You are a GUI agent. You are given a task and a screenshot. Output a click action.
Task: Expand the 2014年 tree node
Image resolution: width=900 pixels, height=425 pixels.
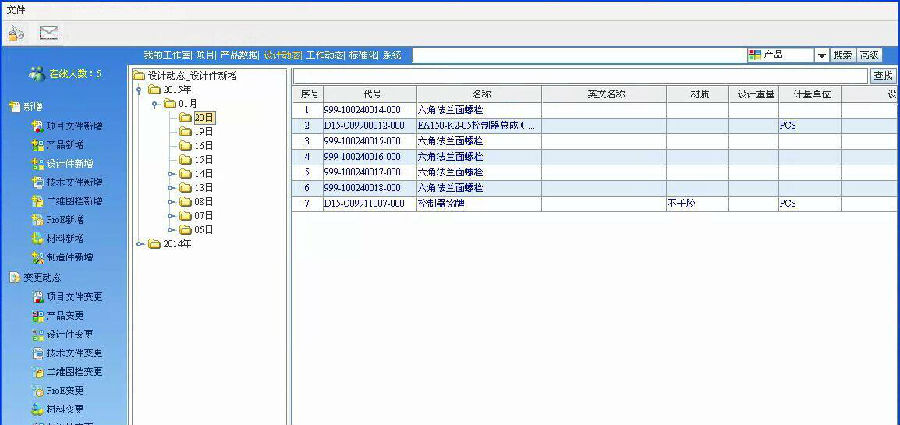tap(139, 244)
